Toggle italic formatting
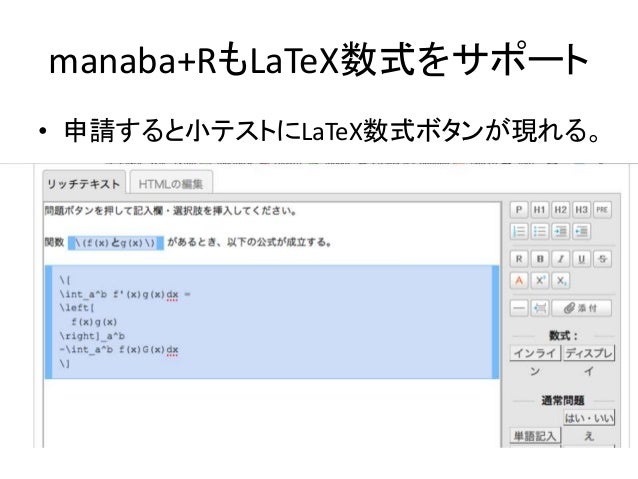This screenshot has width=638, height=479. (x=560, y=259)
